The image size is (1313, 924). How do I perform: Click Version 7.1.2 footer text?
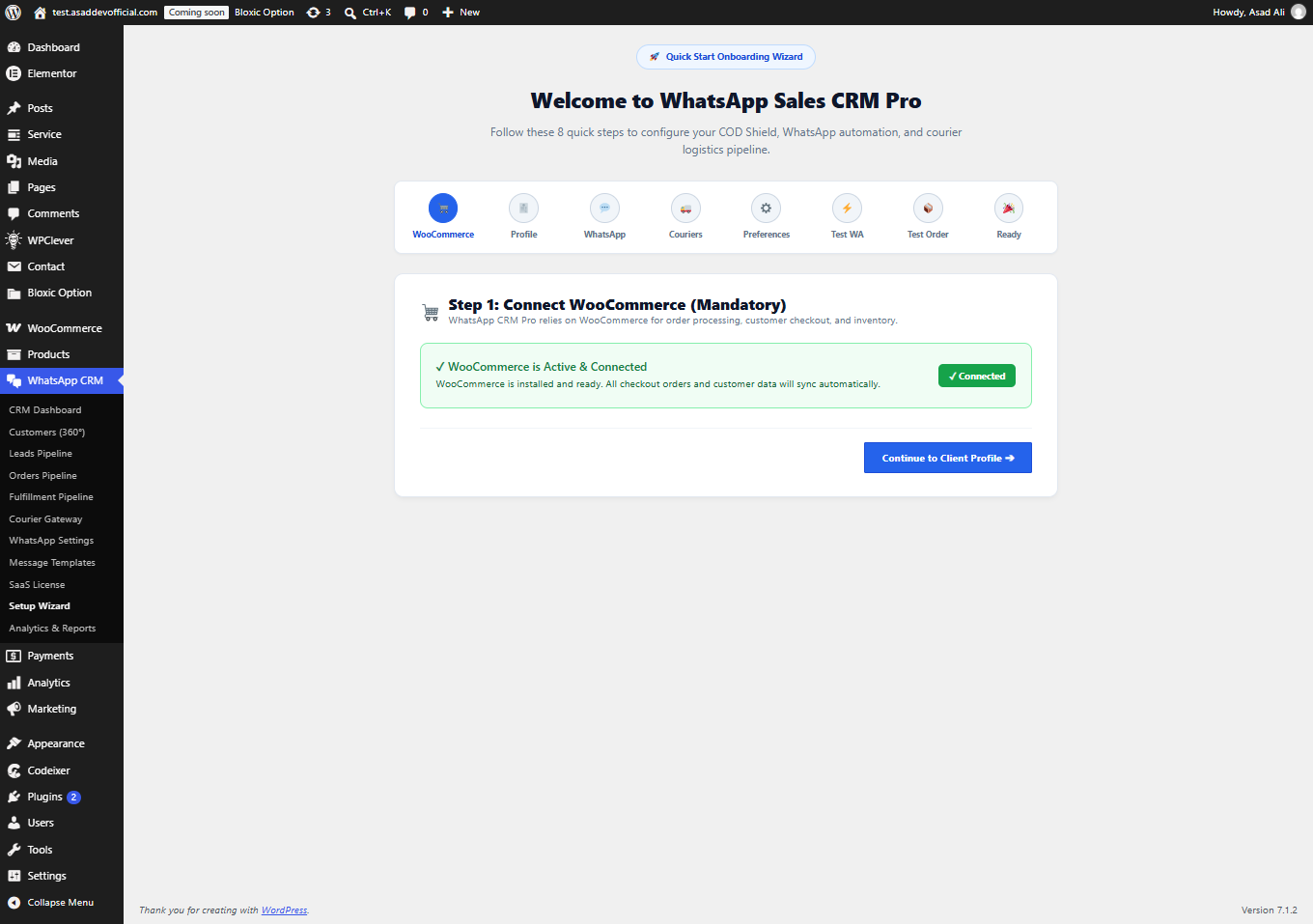(1269, 910)
